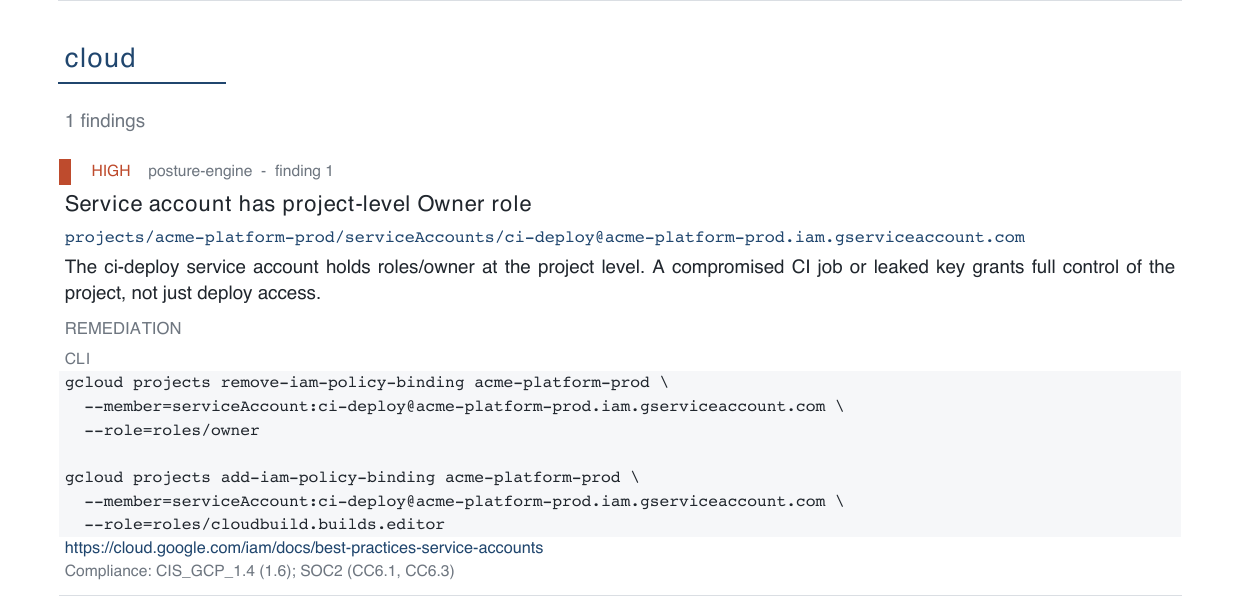Viewport: 1241px width, 605px height.
Task: Click the CLI label above code block
Action: click(78, 357)
